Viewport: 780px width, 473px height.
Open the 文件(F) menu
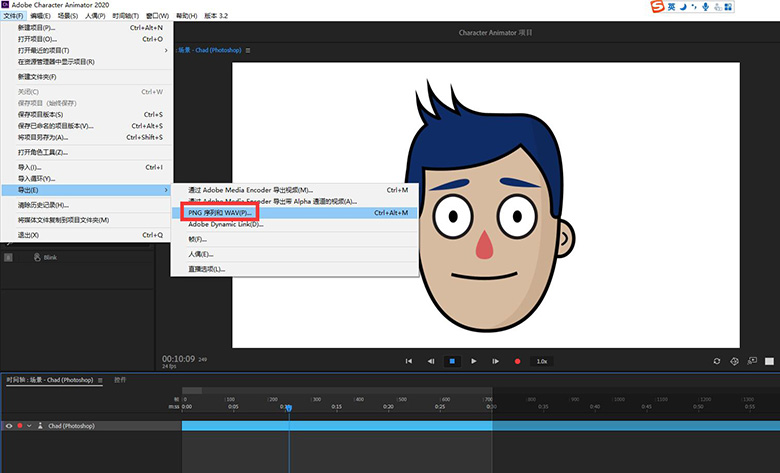pos(13,16)
